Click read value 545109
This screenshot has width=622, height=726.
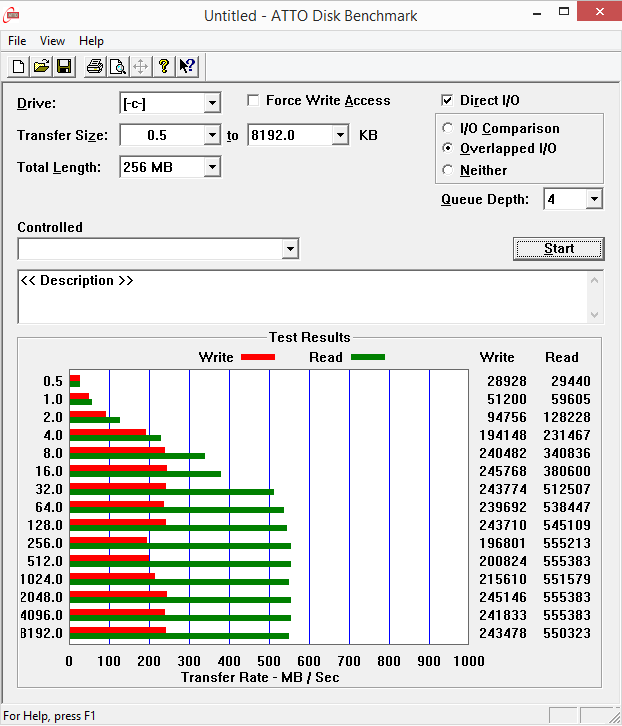[567, 525]
